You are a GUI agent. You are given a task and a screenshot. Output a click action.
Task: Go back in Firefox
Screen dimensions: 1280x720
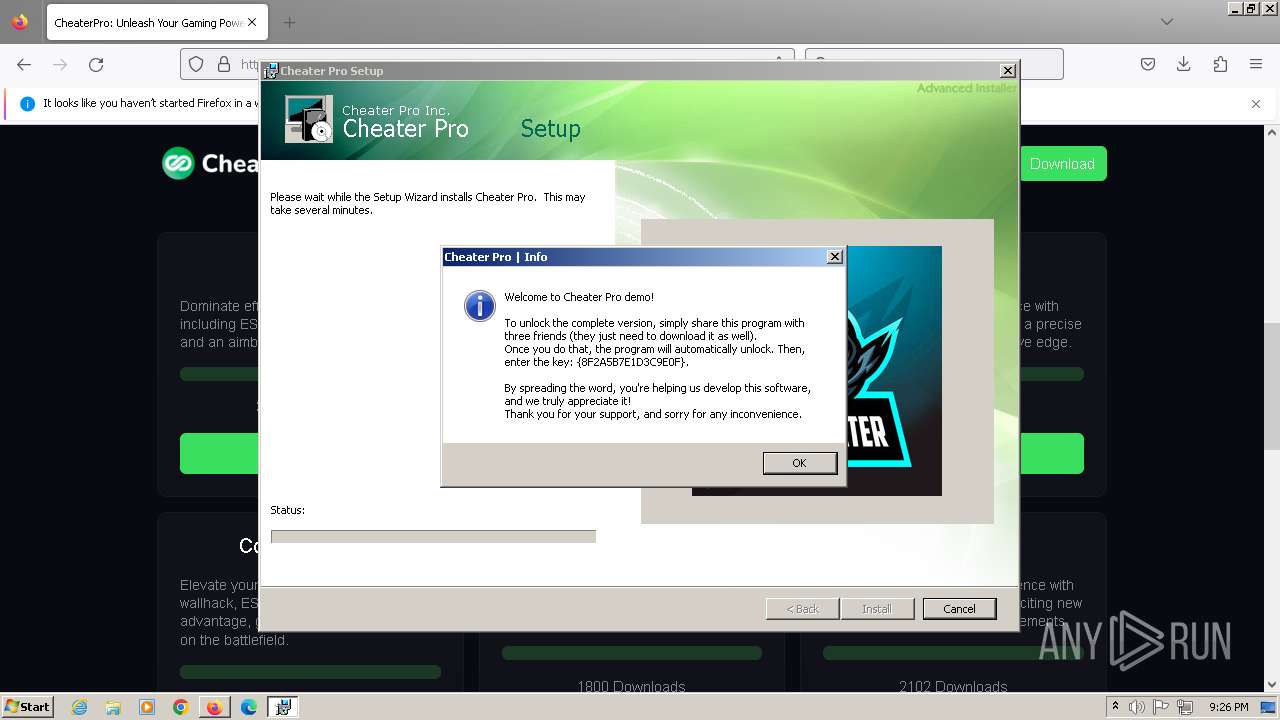pos(24,64)
